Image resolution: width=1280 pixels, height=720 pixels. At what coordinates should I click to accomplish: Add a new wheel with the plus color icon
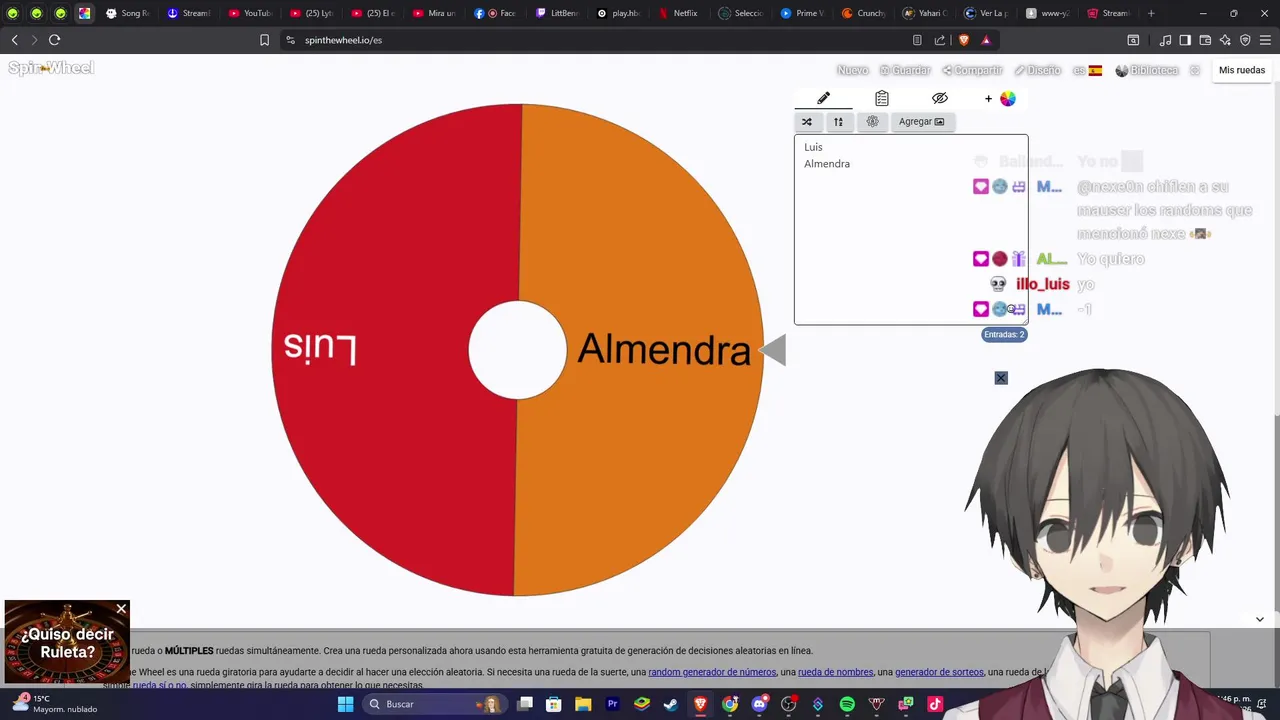click(x=999, y=98)
